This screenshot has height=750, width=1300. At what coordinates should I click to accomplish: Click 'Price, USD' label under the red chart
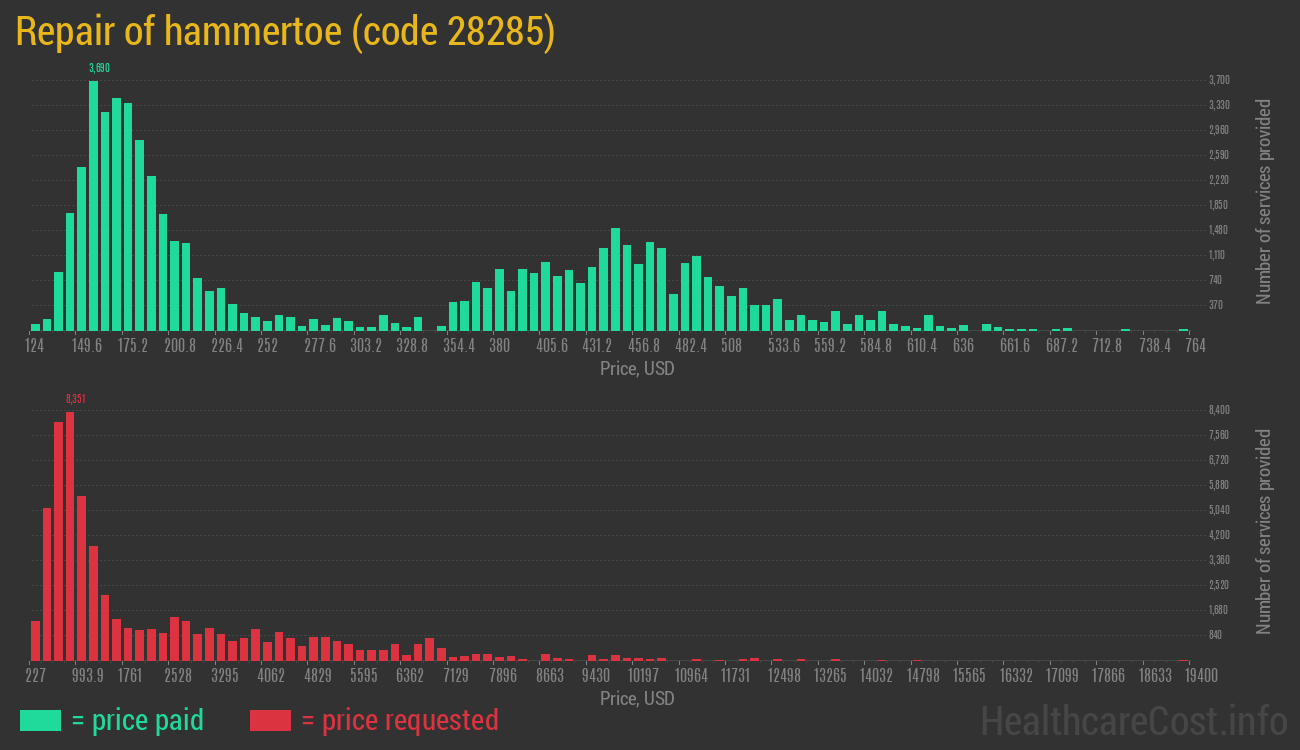[x=637, y=698]
